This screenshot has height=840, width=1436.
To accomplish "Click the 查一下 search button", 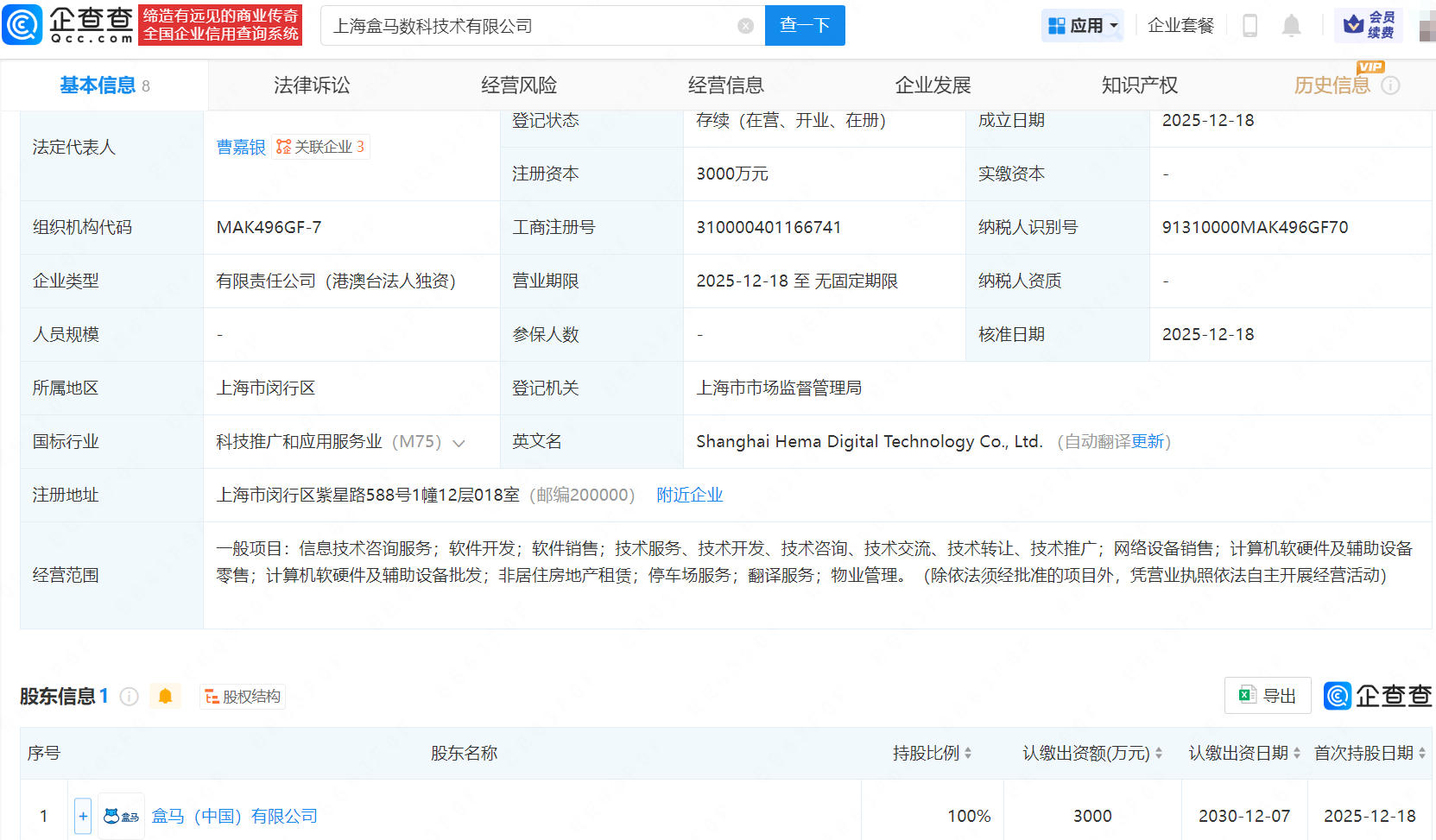I will point(804,25).
